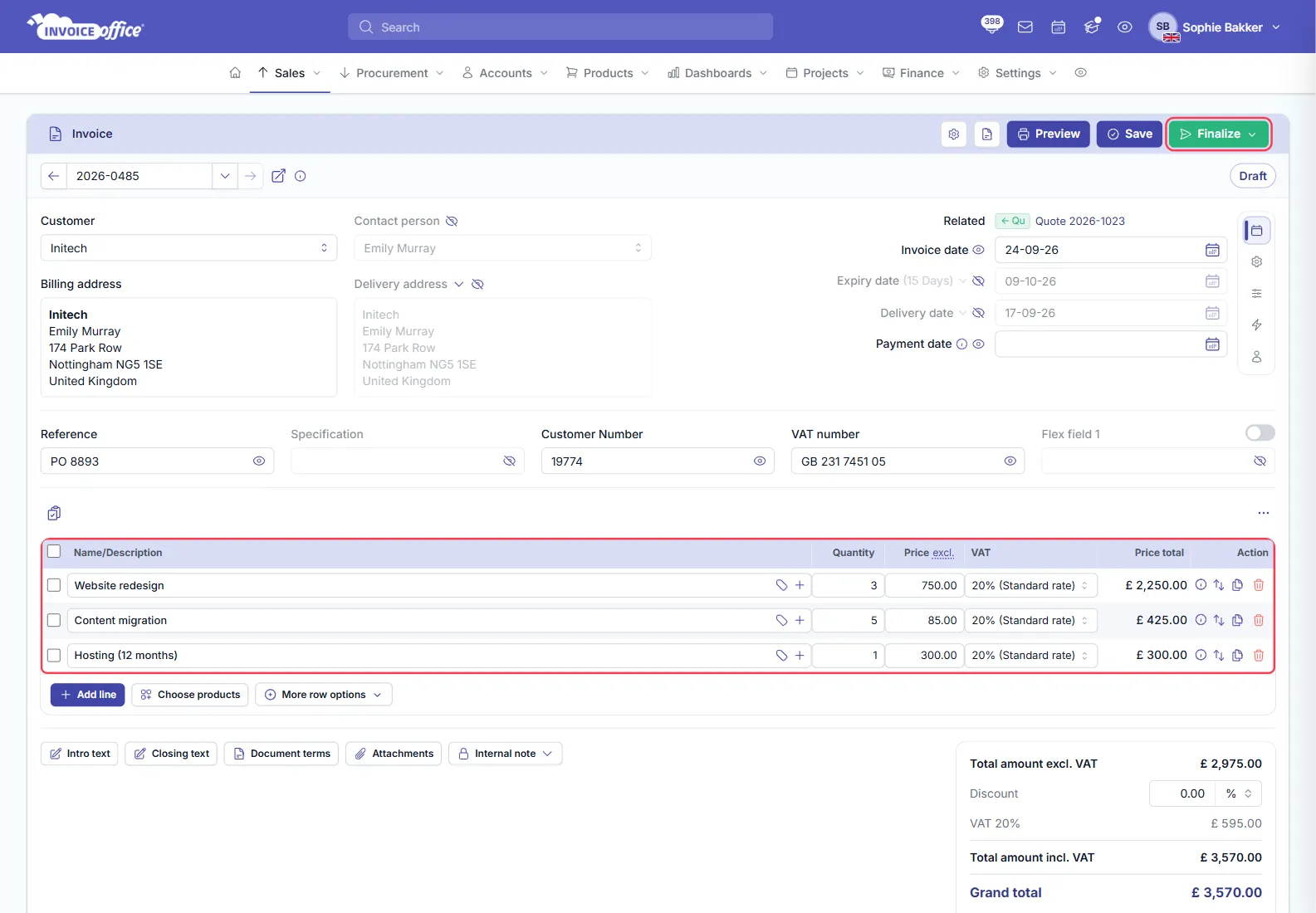Open invoice settings gear beside Preview
The width and height of the screenshot is (1316, 913).
pos(954,134)
